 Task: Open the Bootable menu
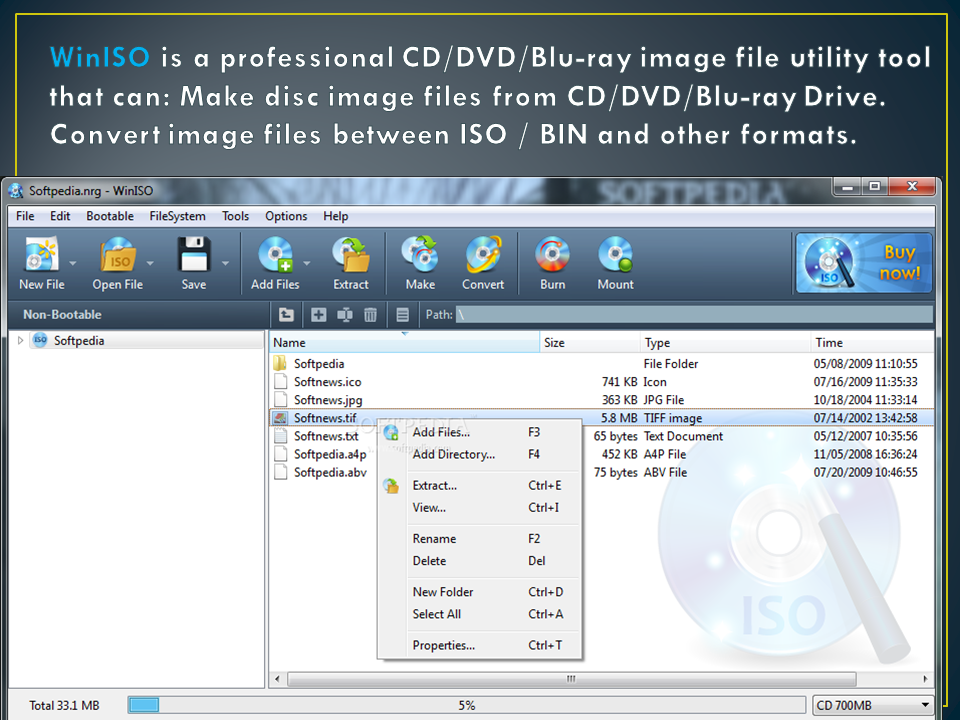pyautogui.click(x=110, y=216)
